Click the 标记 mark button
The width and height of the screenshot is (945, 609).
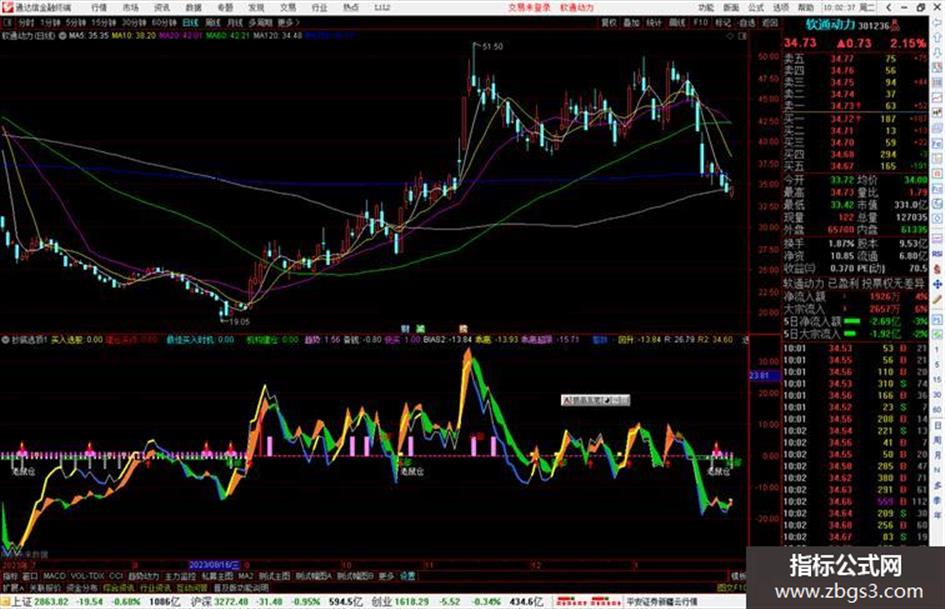coord(723,22)
